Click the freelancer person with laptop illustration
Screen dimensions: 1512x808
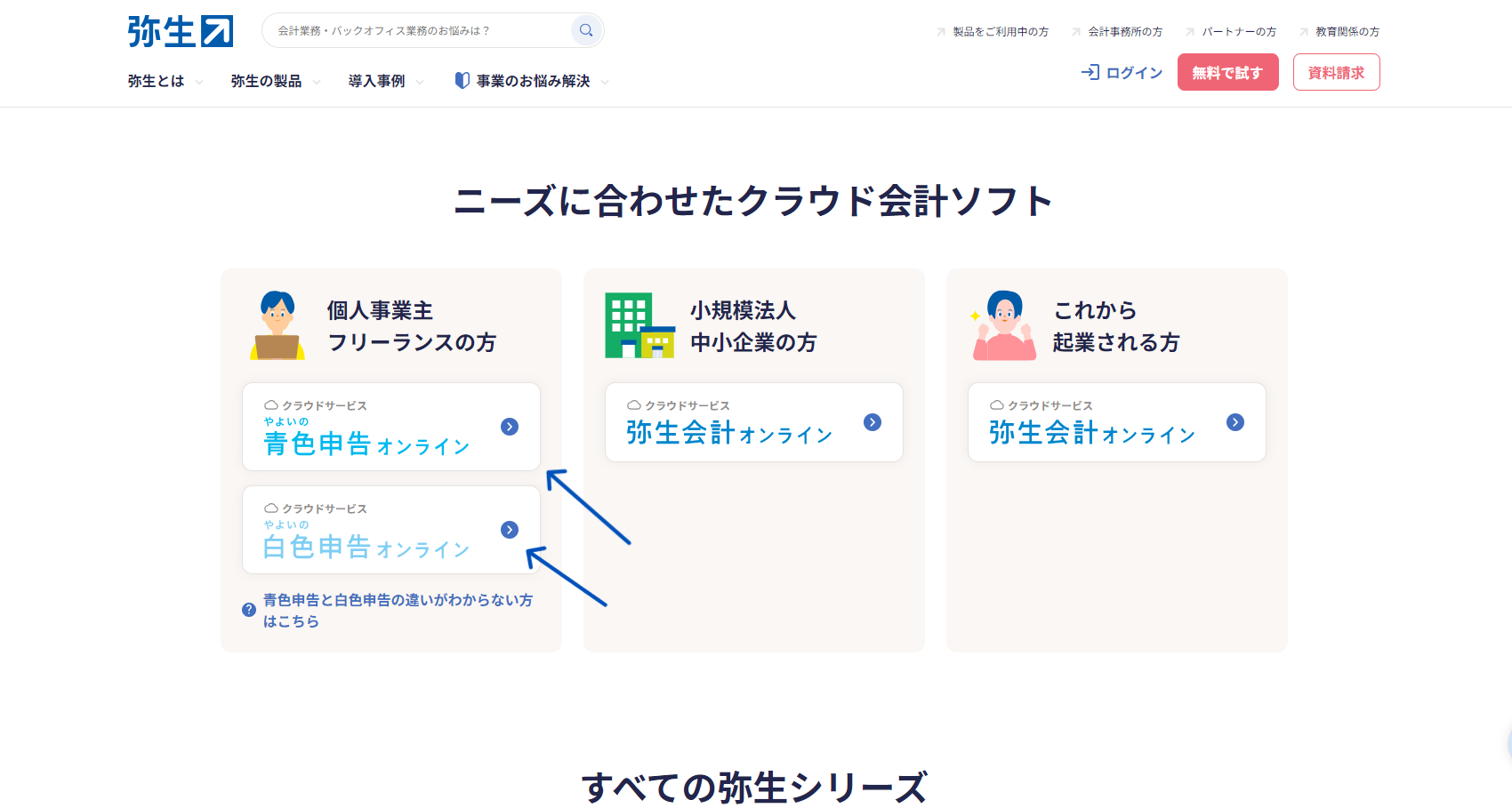tap(277, 325)
